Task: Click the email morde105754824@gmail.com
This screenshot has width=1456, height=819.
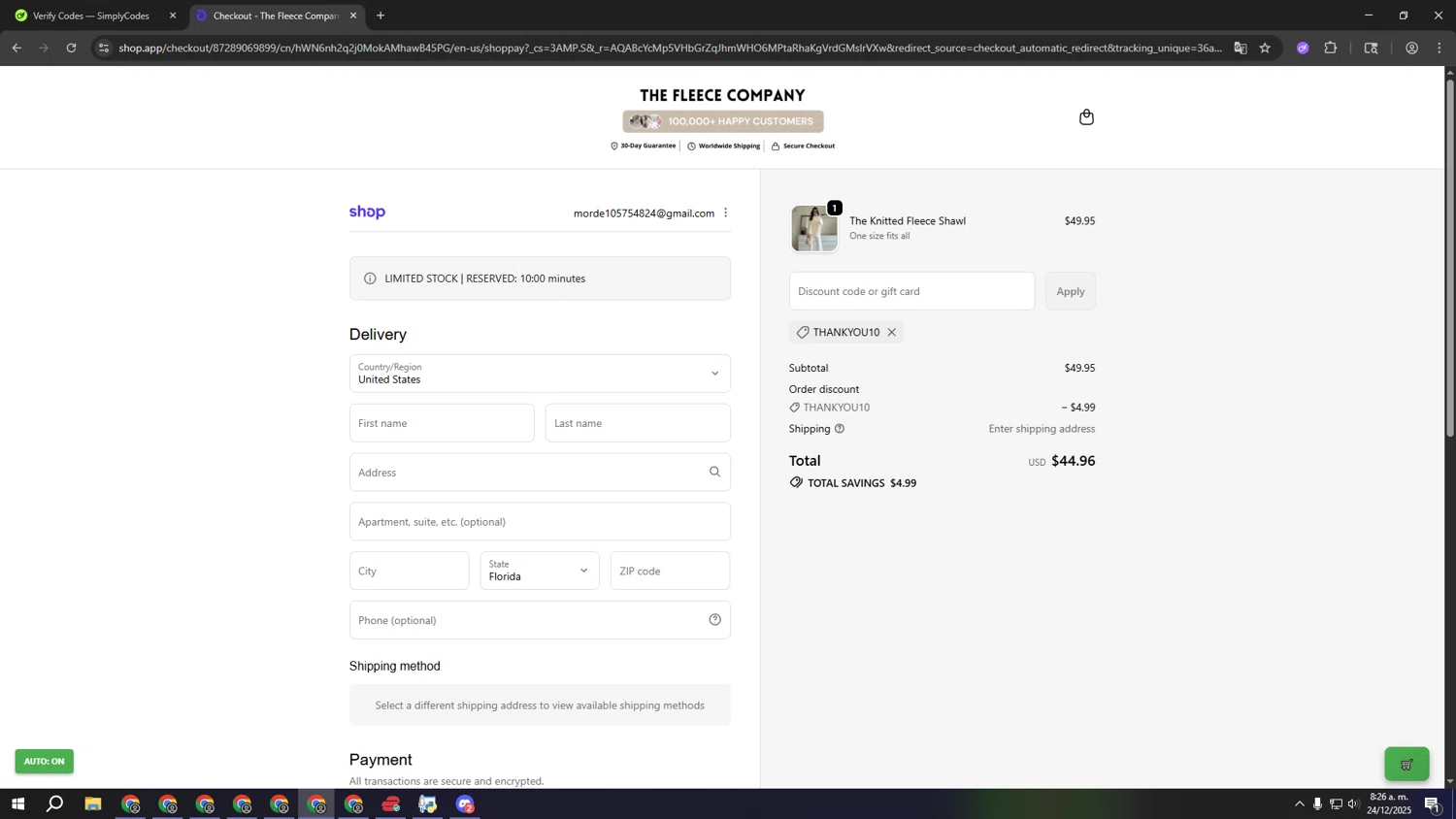Action: click(644, 213)
